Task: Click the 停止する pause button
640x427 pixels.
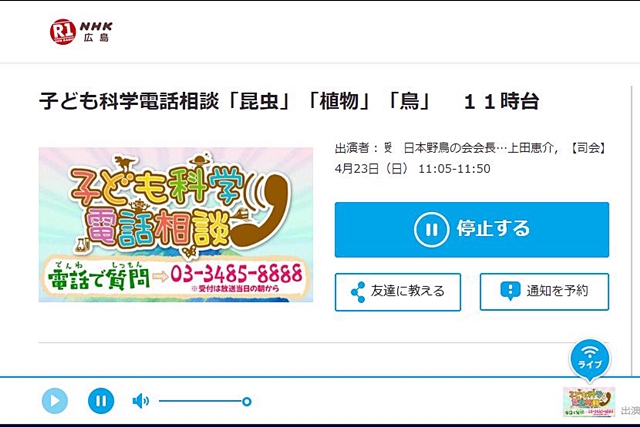Action: [x=472, y=229]
